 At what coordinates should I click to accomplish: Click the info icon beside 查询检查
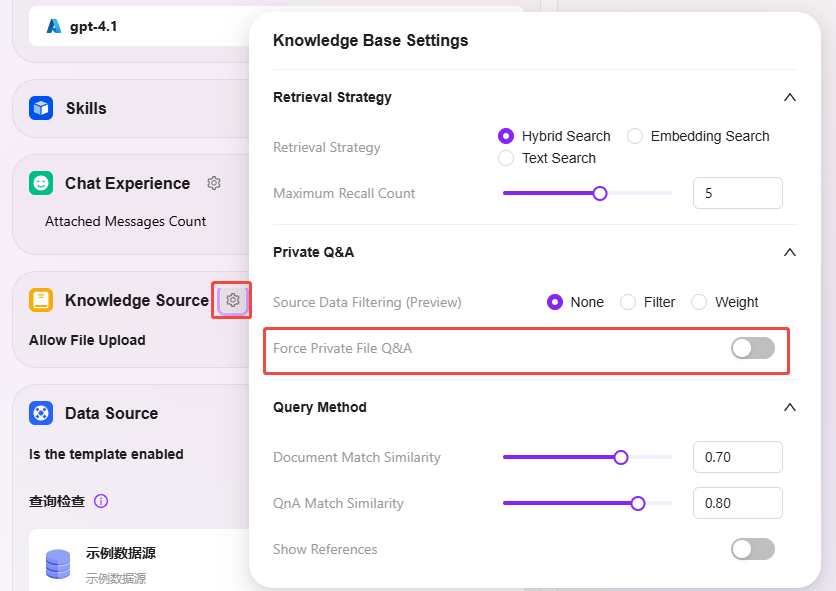click(x=101, y=501)
